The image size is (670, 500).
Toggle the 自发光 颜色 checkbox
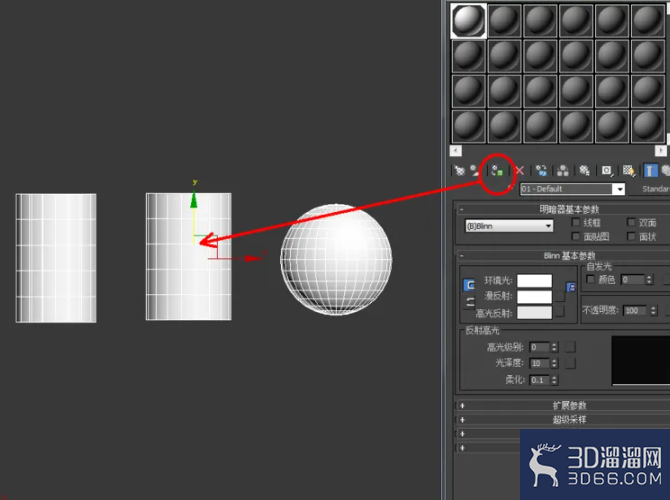591,279
